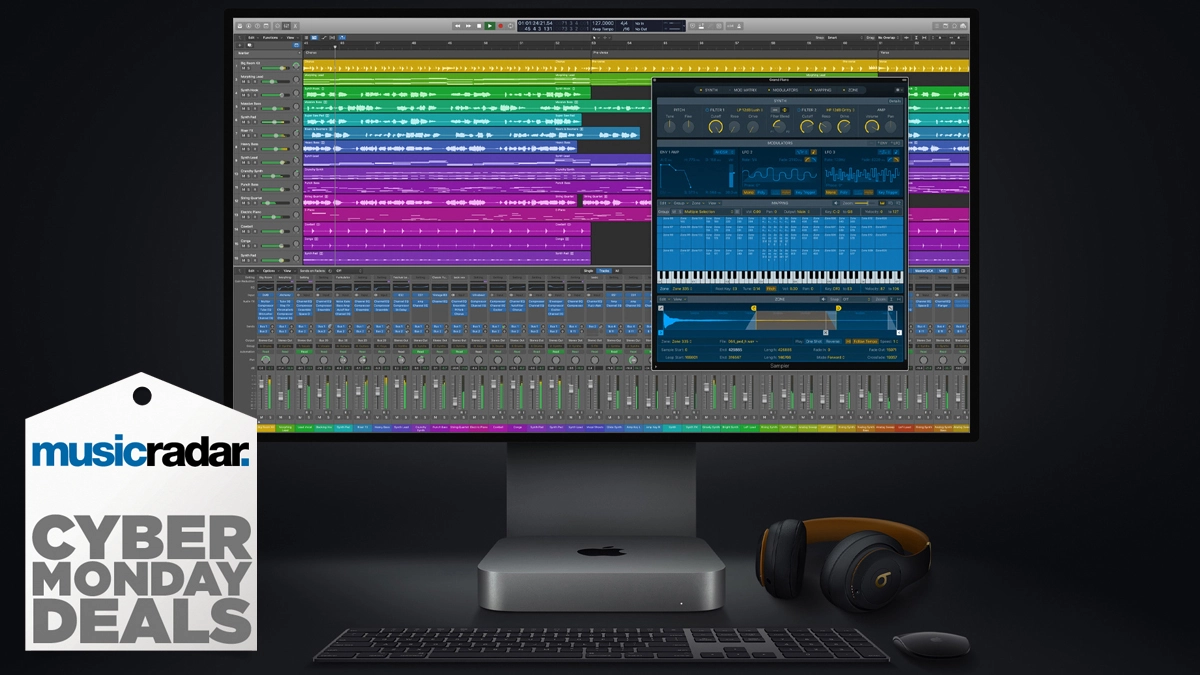Select the mixer Single view tab

point(588,271)
